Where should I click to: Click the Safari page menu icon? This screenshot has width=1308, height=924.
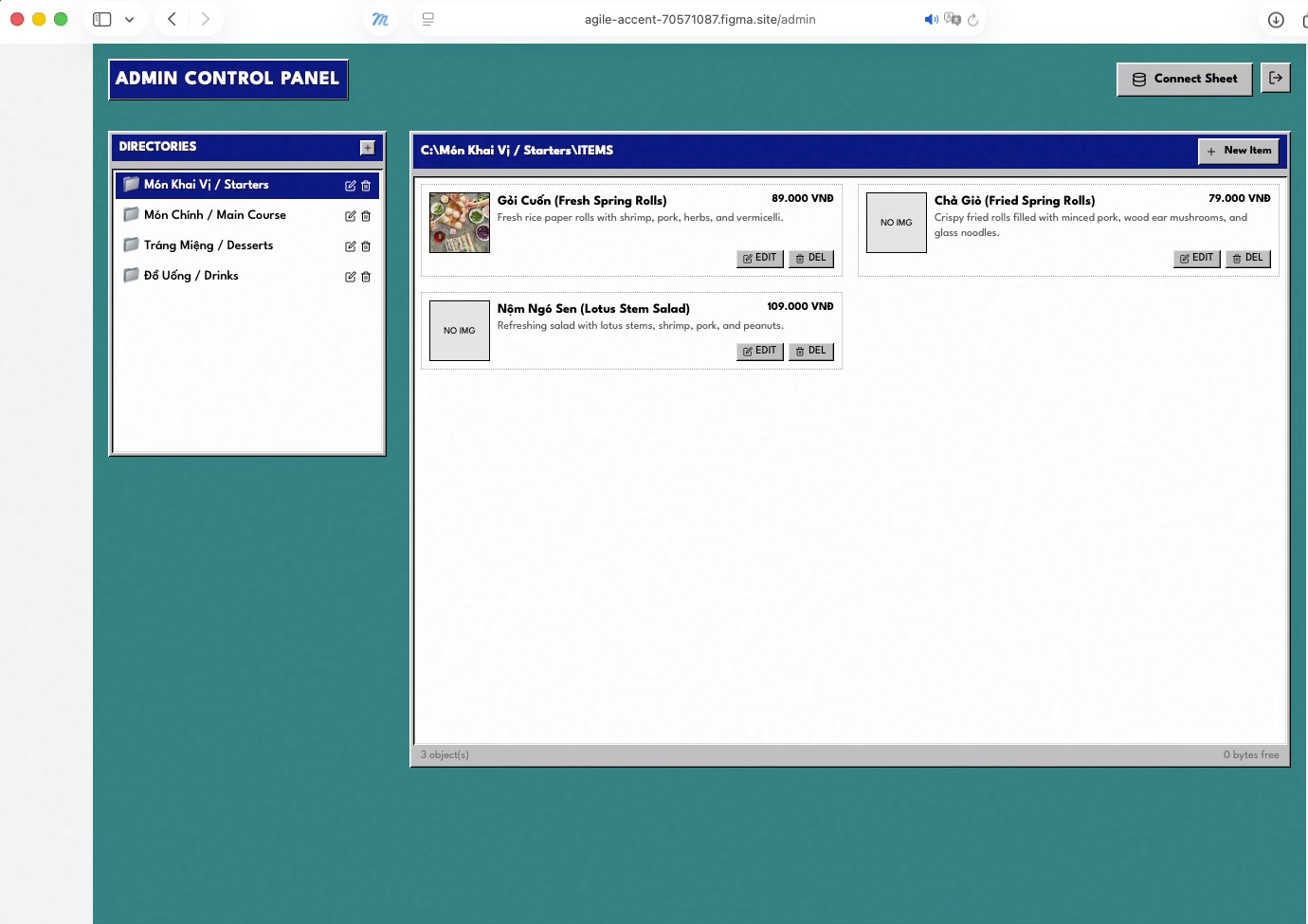[428, 19]
